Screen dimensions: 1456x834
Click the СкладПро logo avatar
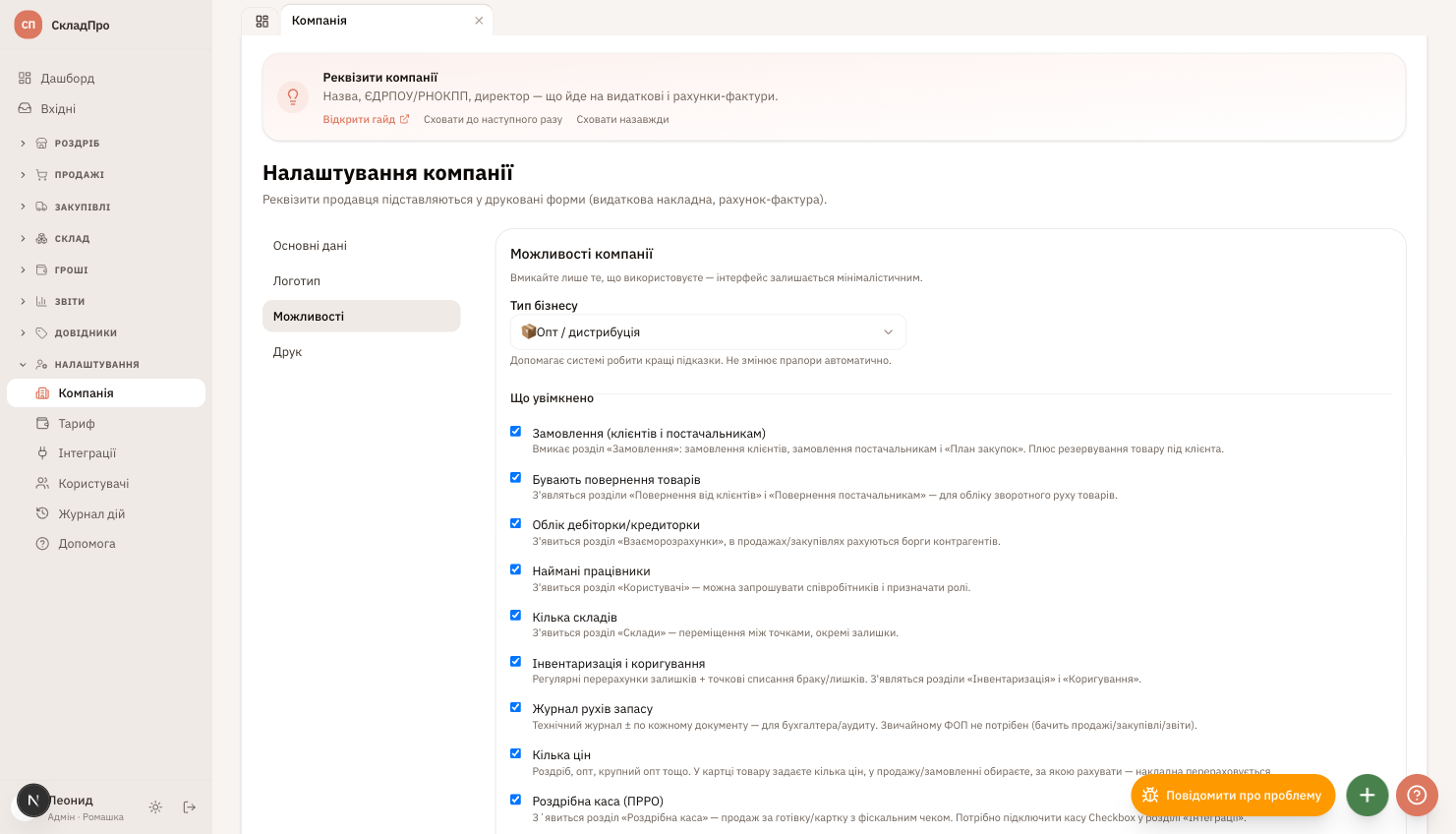click(x=29, y=25)
